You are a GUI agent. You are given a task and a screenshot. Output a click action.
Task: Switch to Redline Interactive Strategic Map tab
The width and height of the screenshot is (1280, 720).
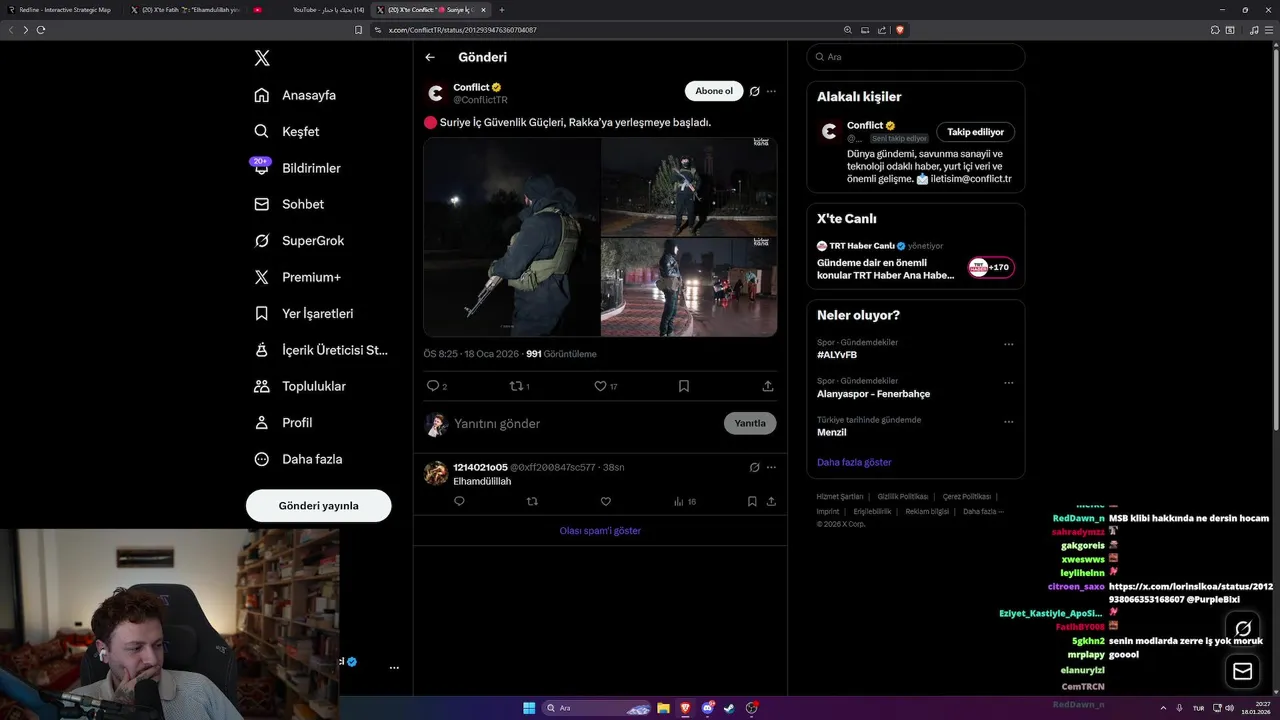point(63,9)
